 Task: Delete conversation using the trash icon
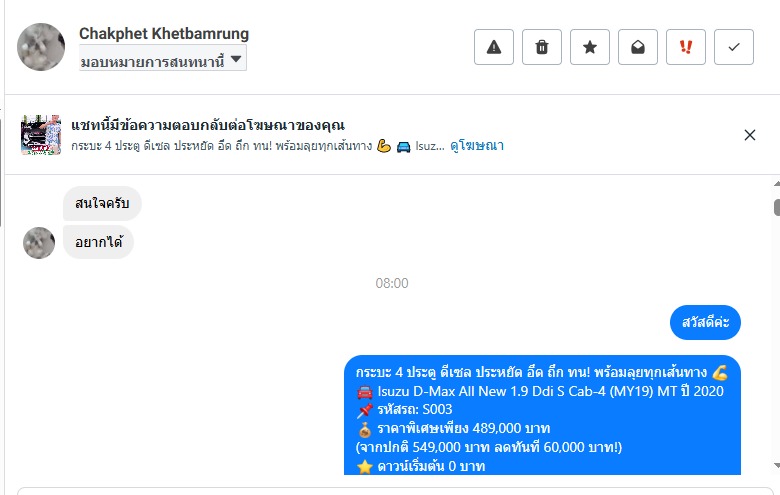point(542,47)
